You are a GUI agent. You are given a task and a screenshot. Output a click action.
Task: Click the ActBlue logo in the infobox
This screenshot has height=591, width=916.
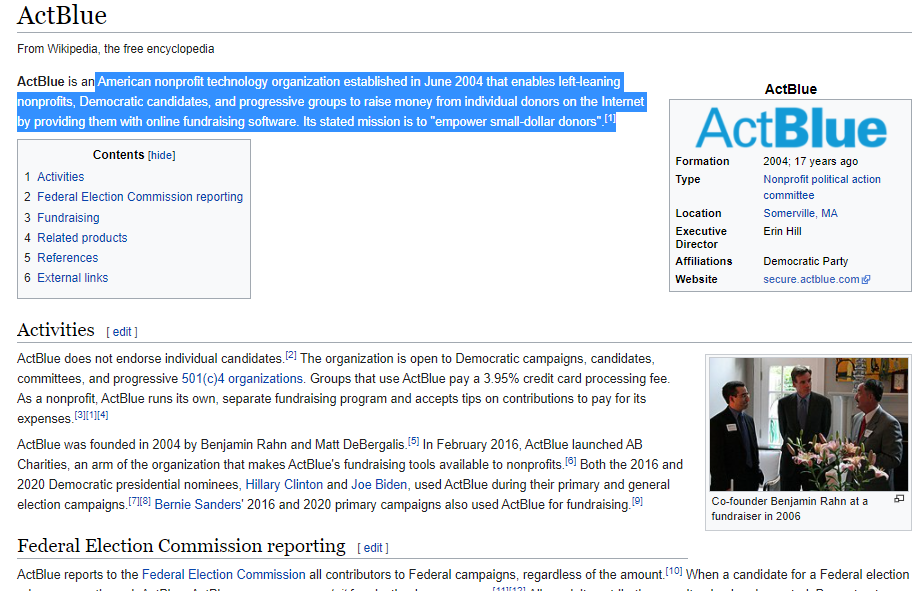coord(791,128)
